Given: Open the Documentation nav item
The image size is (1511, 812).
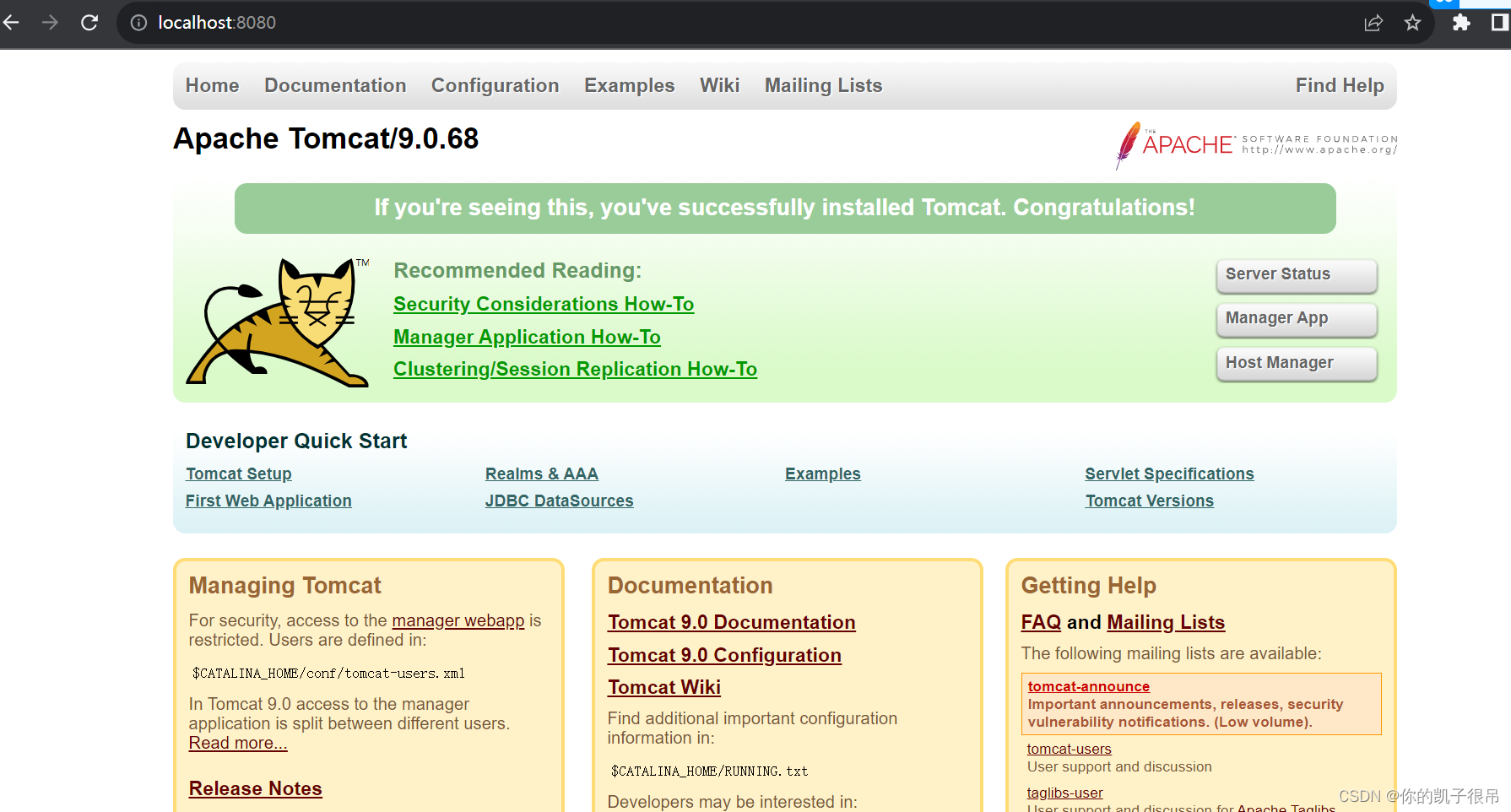Looking at the screenshot, I should click(335, 85).
